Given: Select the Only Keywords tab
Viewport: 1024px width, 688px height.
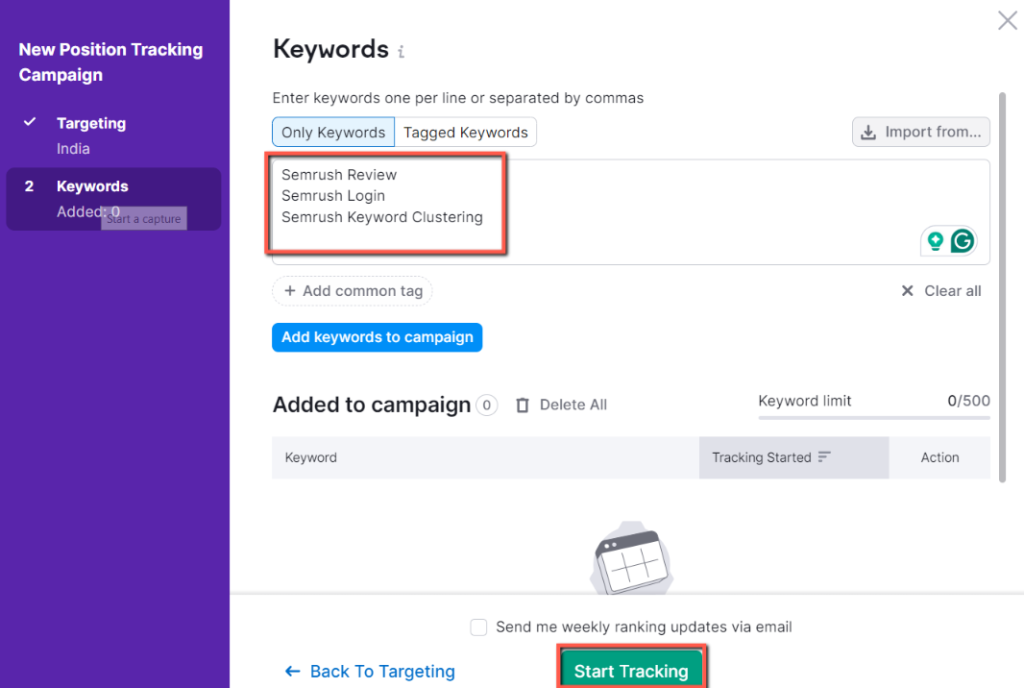Looking at the screenshot, I should coord(333,131).
